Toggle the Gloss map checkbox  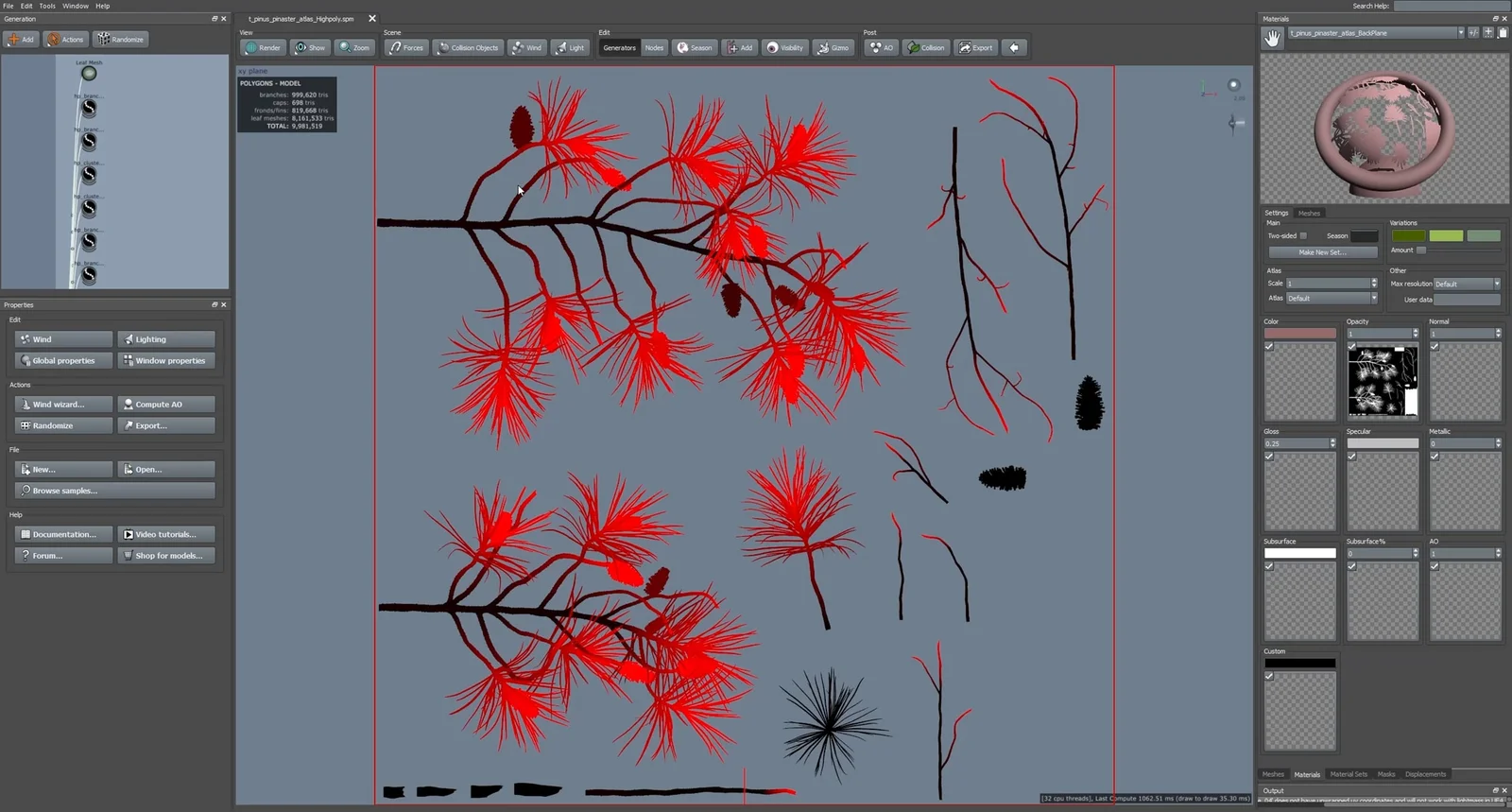click(1269, 457)
